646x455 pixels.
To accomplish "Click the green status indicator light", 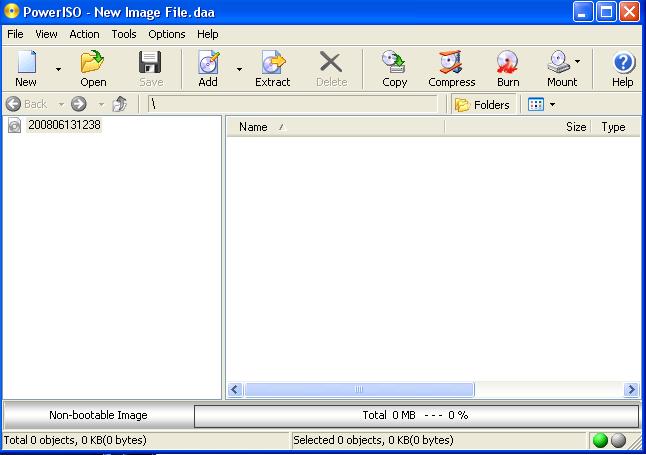I will coord(600,440).
